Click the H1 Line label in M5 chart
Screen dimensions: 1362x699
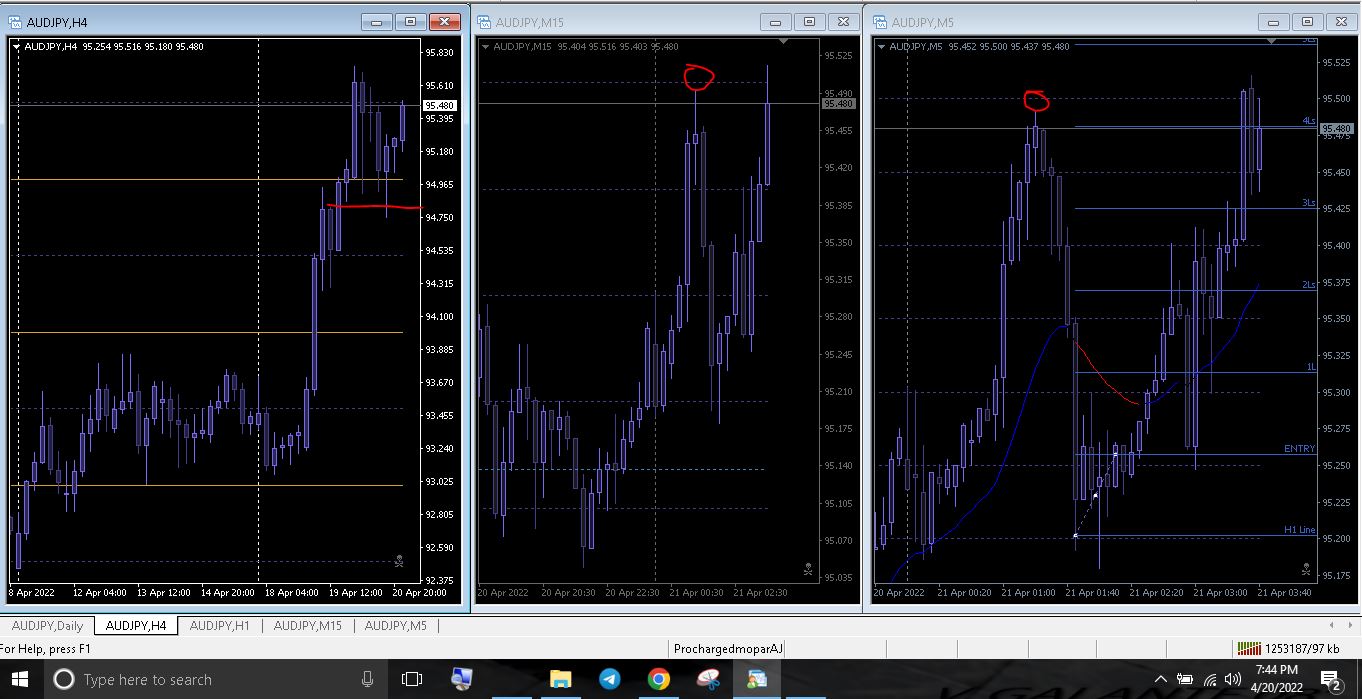click(x=1299, y=530)
